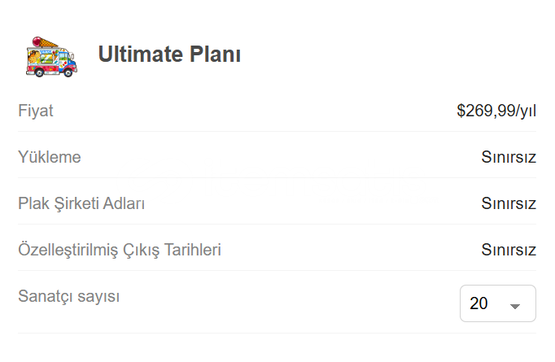Screen dimensions: 555x362
Task: Click Sınırsız value for Özelleştirilmiş Çıkış Tarihleri
Action: click(509, 250)
